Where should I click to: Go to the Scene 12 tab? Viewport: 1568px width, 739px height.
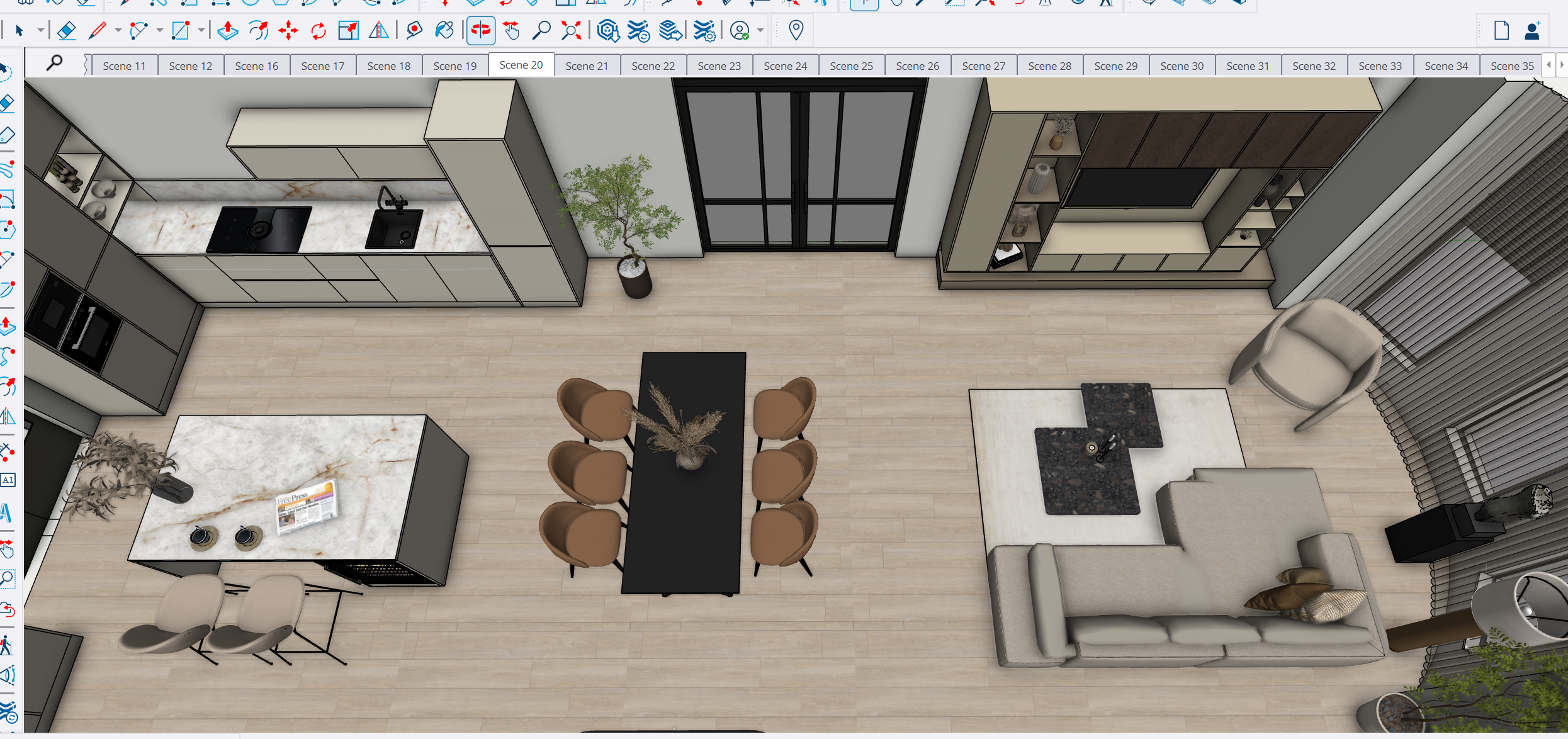point(190,66)
